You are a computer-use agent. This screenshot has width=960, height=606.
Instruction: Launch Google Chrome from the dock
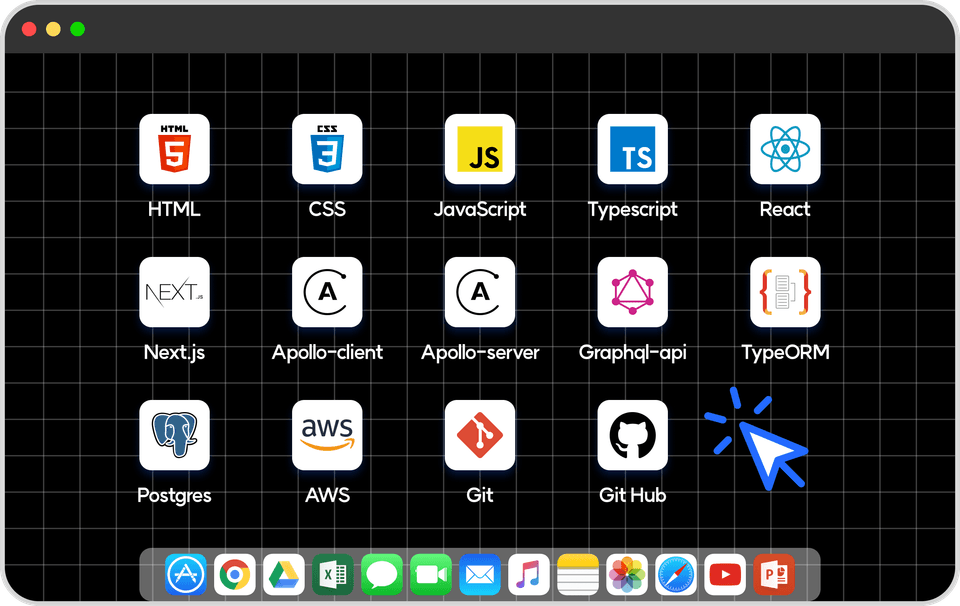(x=234, y=575)
